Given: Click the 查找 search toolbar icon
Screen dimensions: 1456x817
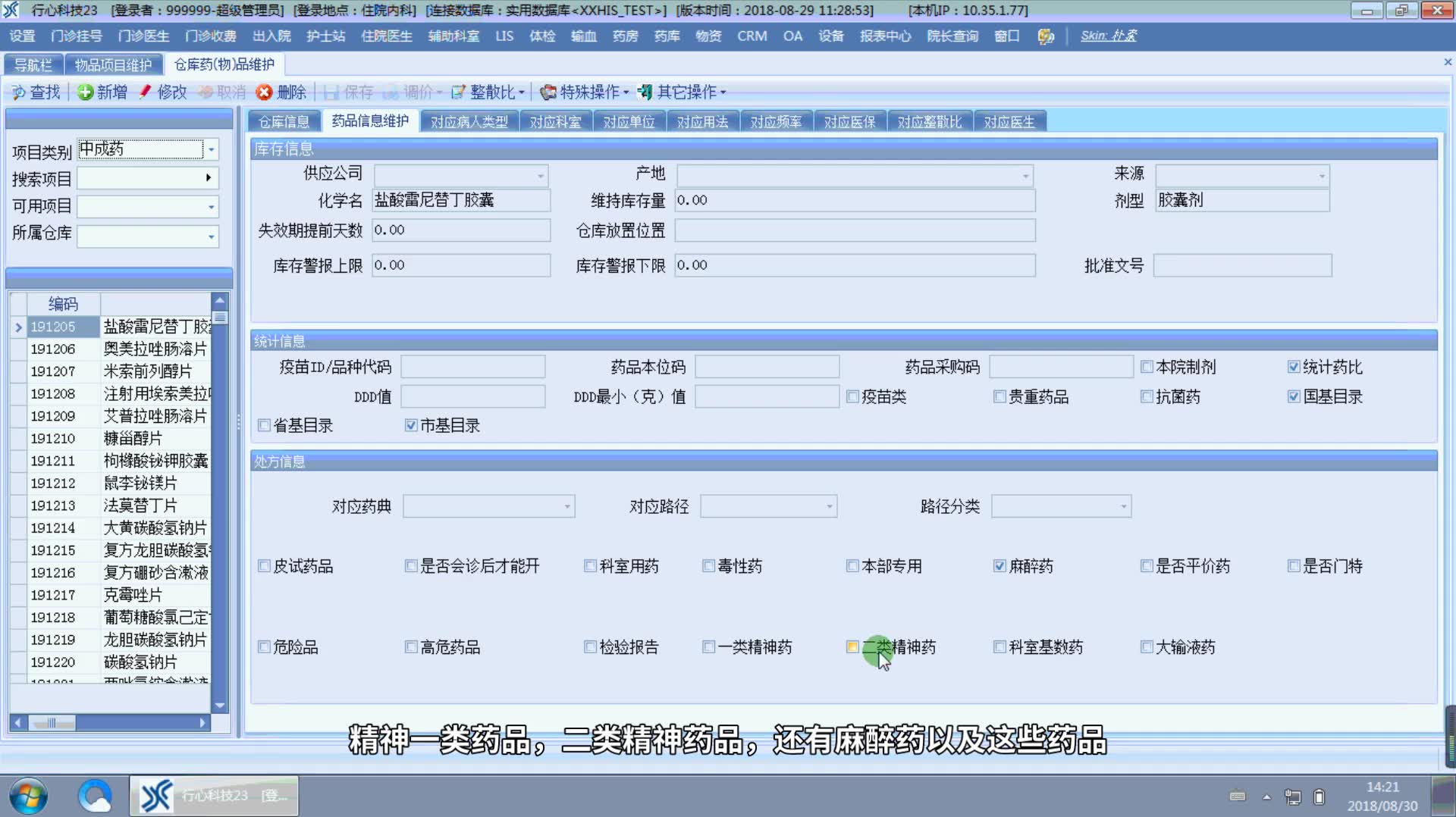Looking at the screenshot, I should pyautogui.click(x=18, y=92).
